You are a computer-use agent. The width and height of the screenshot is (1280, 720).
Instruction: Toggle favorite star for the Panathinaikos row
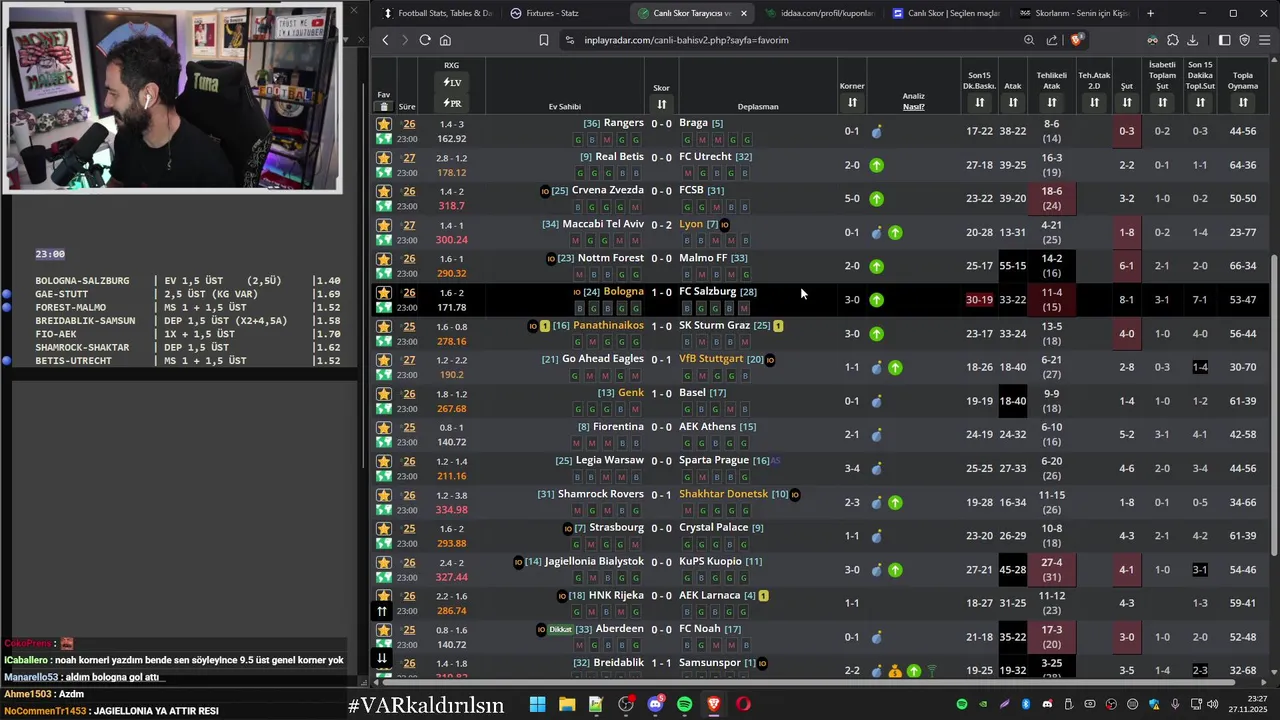click(384, 327)
